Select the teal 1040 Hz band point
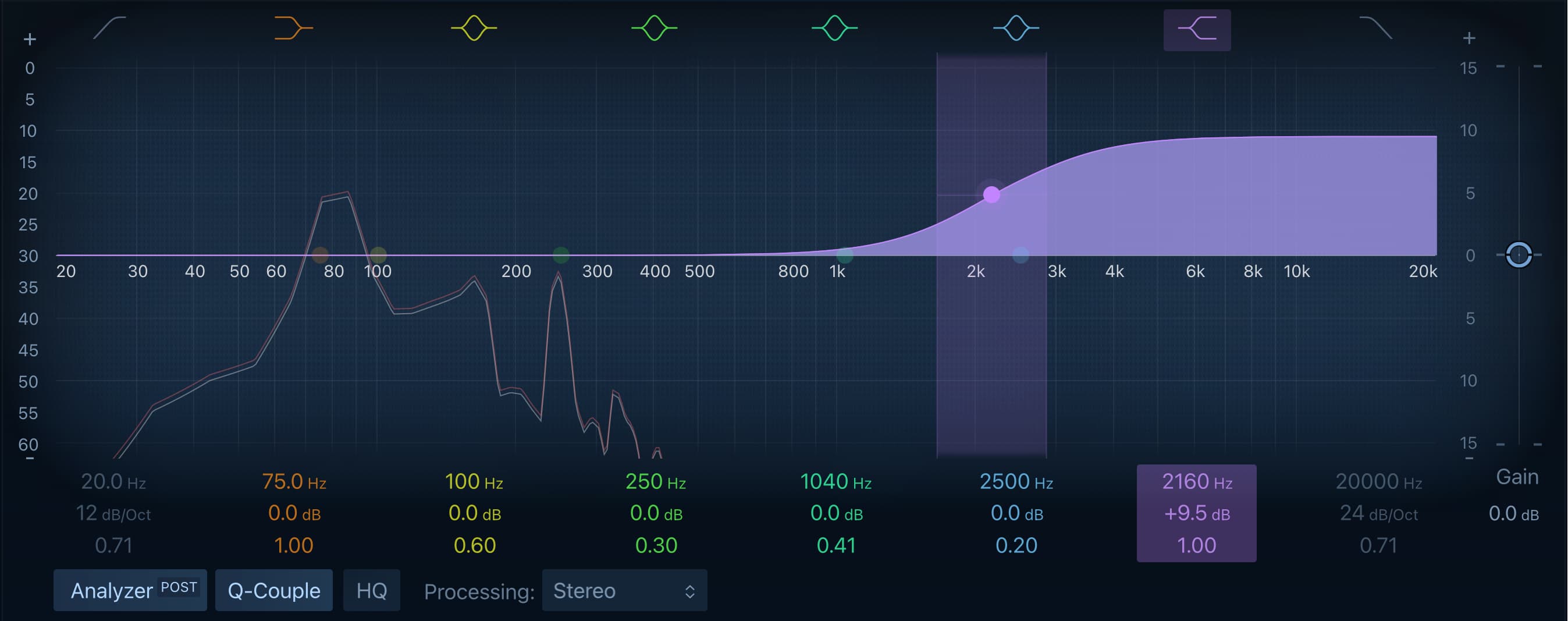Image resolution: width=1568 pixels, height=621 pixels. pyautogui.click(x=845, y=254)
